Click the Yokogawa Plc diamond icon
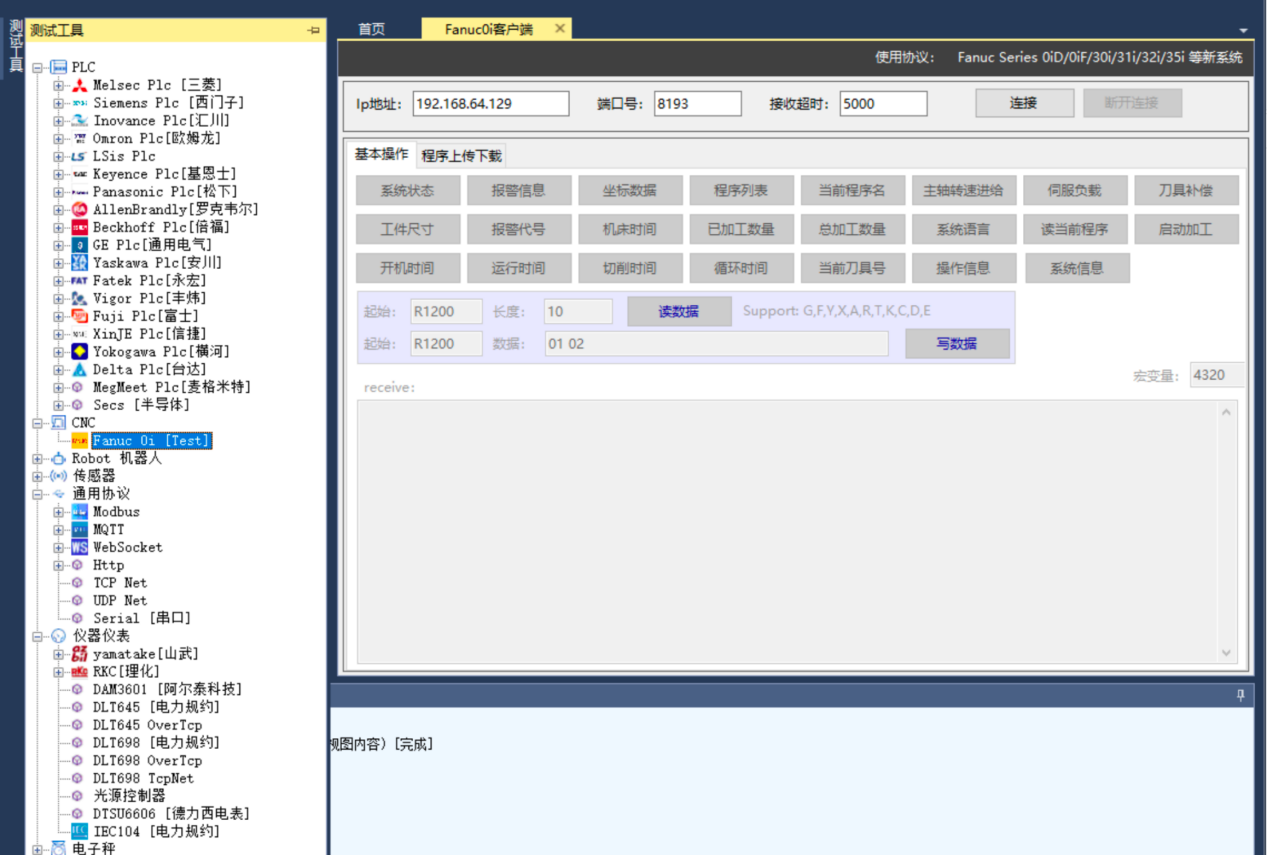 pos(79,352)
